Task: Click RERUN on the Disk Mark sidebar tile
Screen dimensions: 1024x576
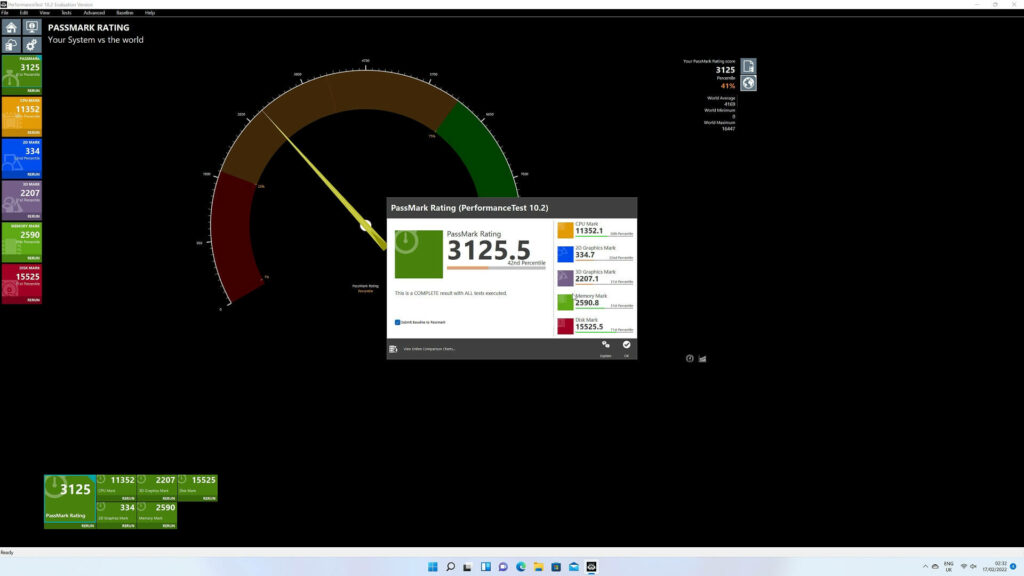Action: [33, 300]
